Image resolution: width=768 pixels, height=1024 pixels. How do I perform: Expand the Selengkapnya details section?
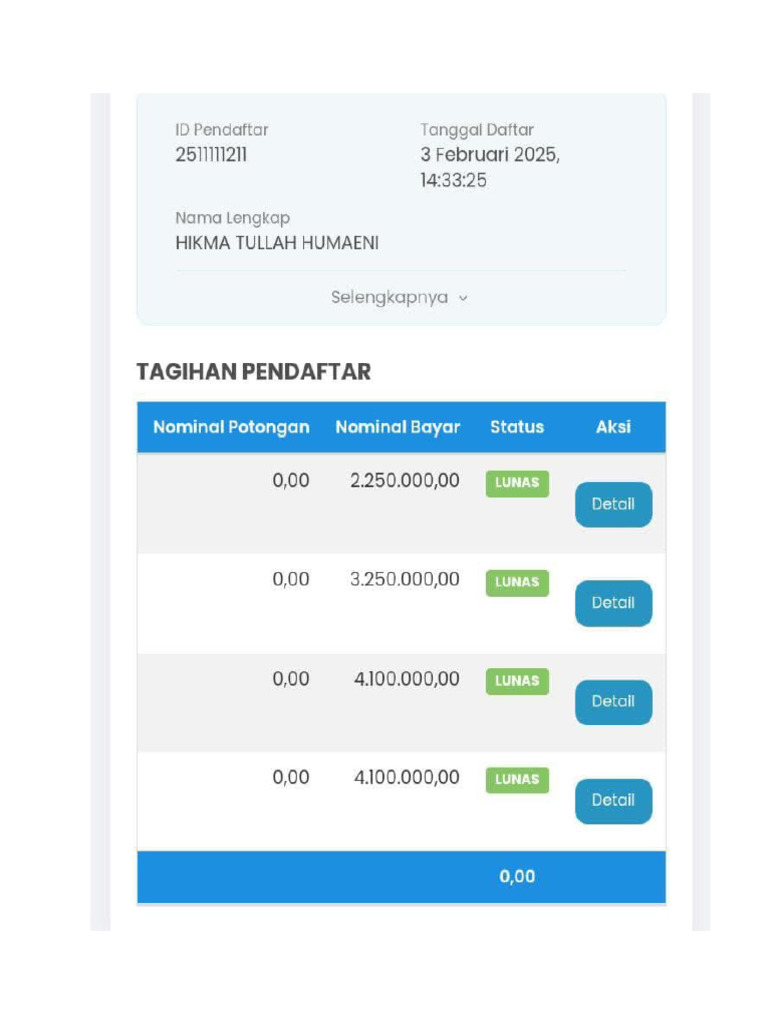[x=399, y=297]
